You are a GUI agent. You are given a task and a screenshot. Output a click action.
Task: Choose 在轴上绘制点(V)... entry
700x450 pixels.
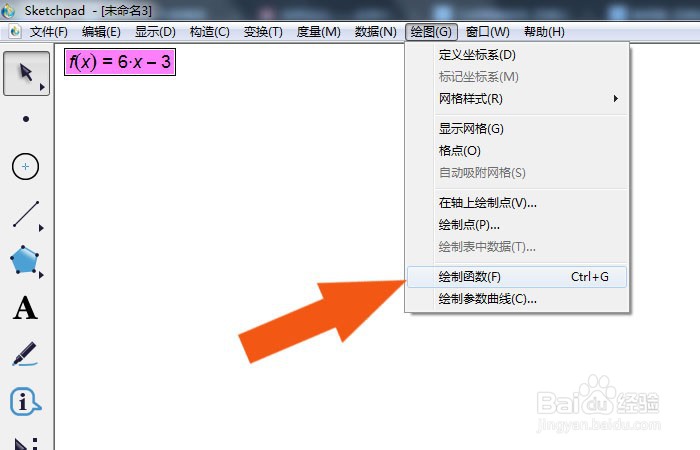click(x=517, y=203)
